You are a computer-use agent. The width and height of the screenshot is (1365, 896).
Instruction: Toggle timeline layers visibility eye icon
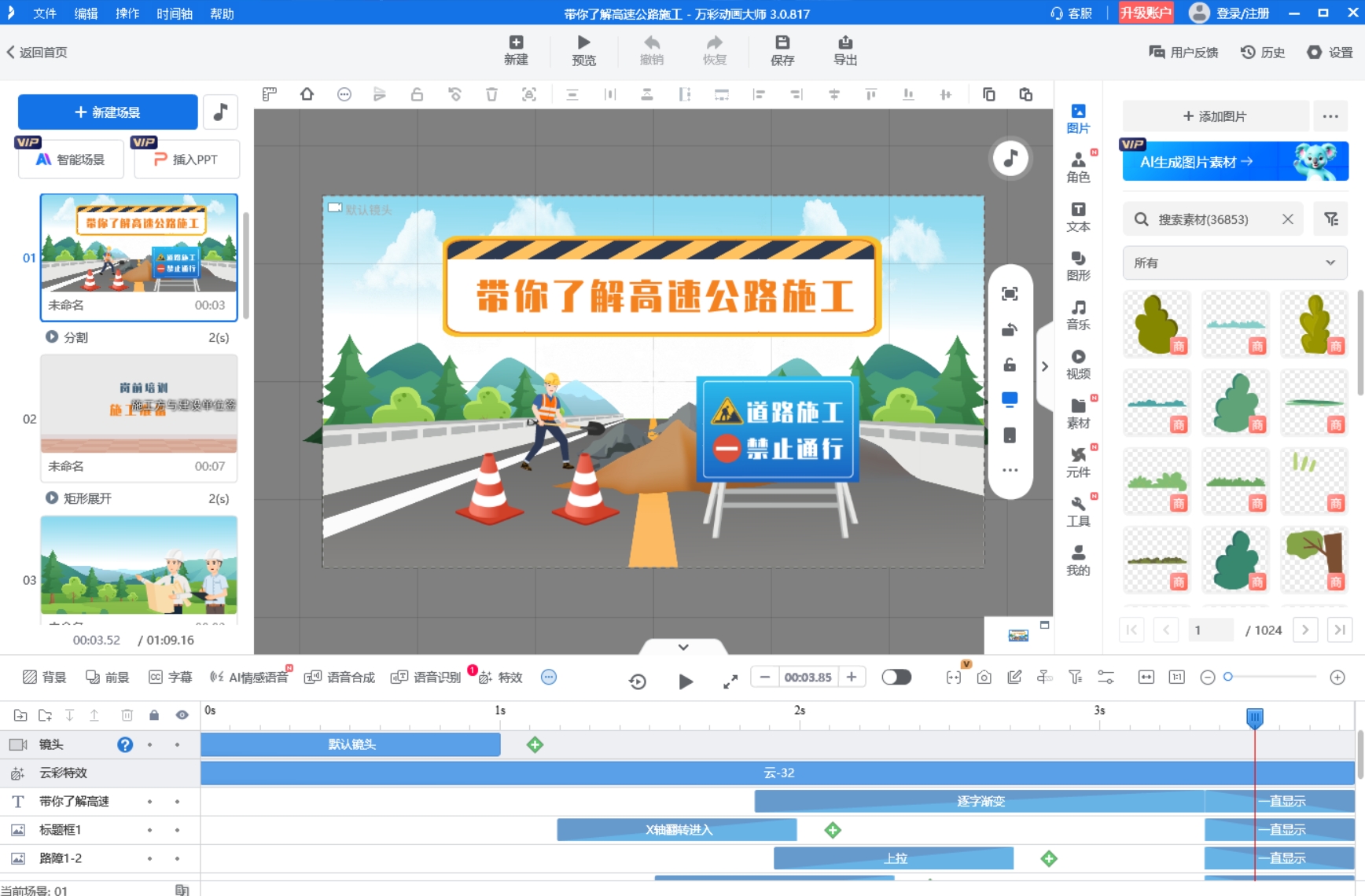coord(182,715)
